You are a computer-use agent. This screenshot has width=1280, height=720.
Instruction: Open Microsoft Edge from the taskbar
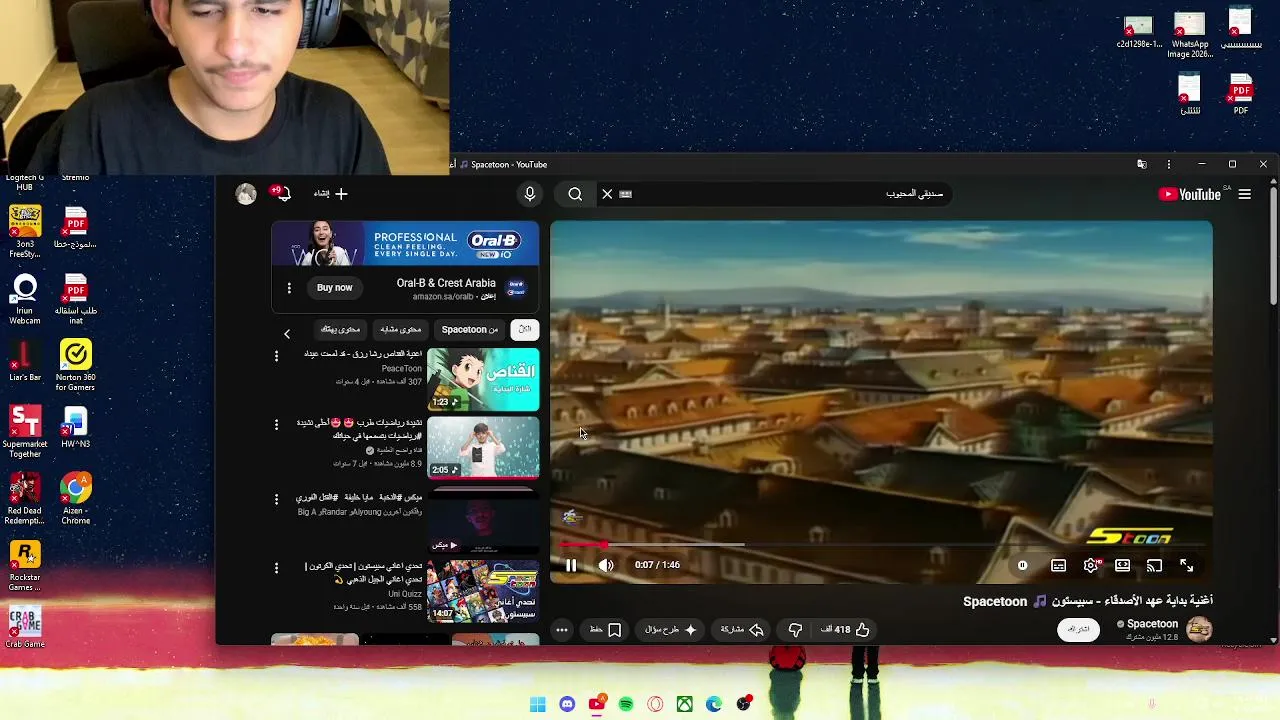click(x=714, y=704)
